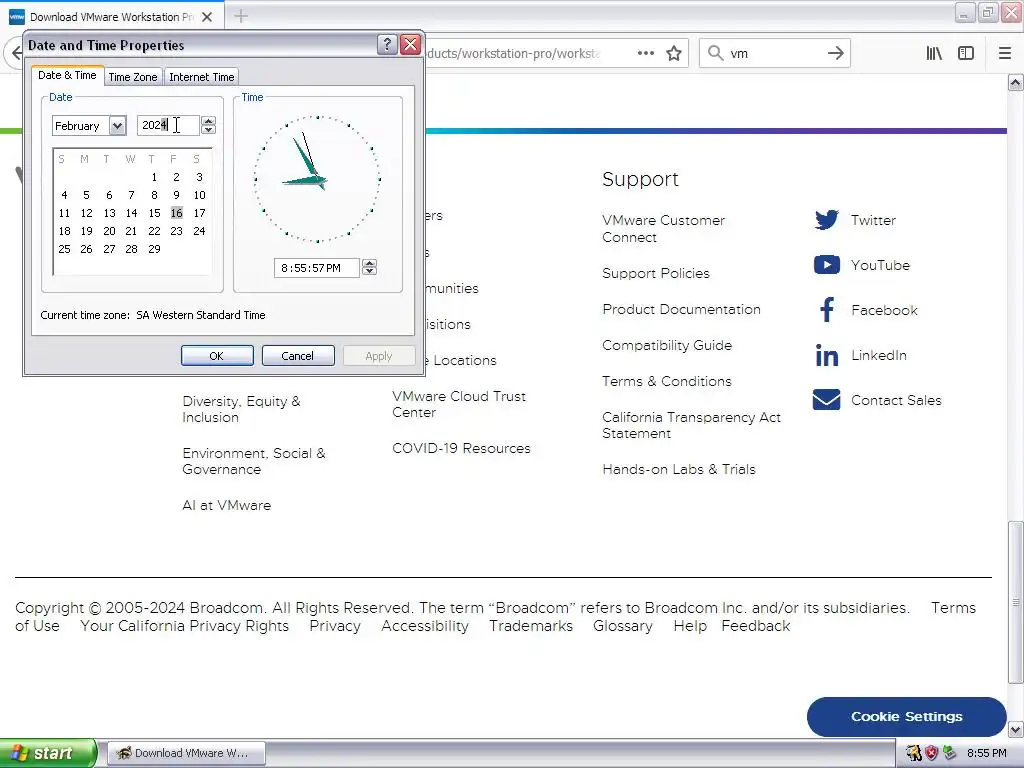Switch to the Internet Time tab
The height and width of the screenshot is (768, 1024).
[201, 77]
